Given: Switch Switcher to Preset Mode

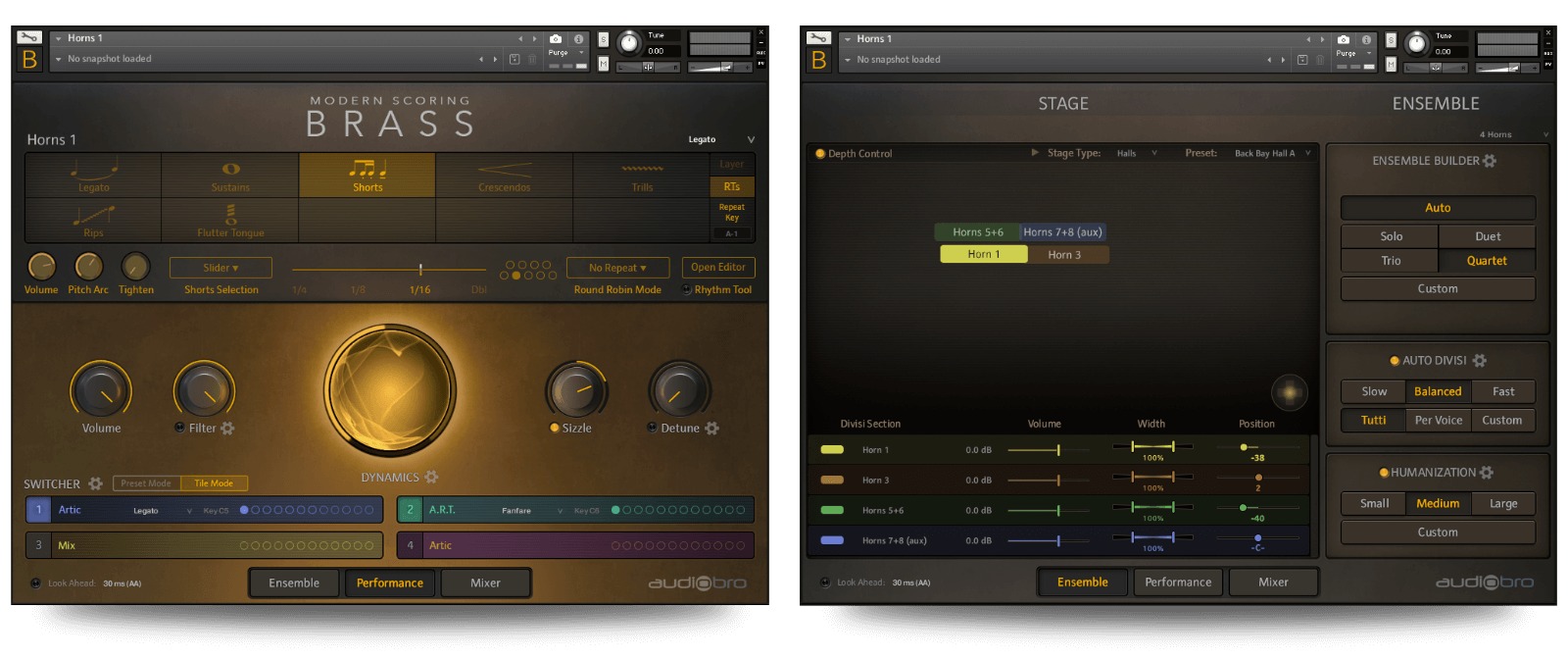Looking at the screenshot, I should (x=146, y=483).
